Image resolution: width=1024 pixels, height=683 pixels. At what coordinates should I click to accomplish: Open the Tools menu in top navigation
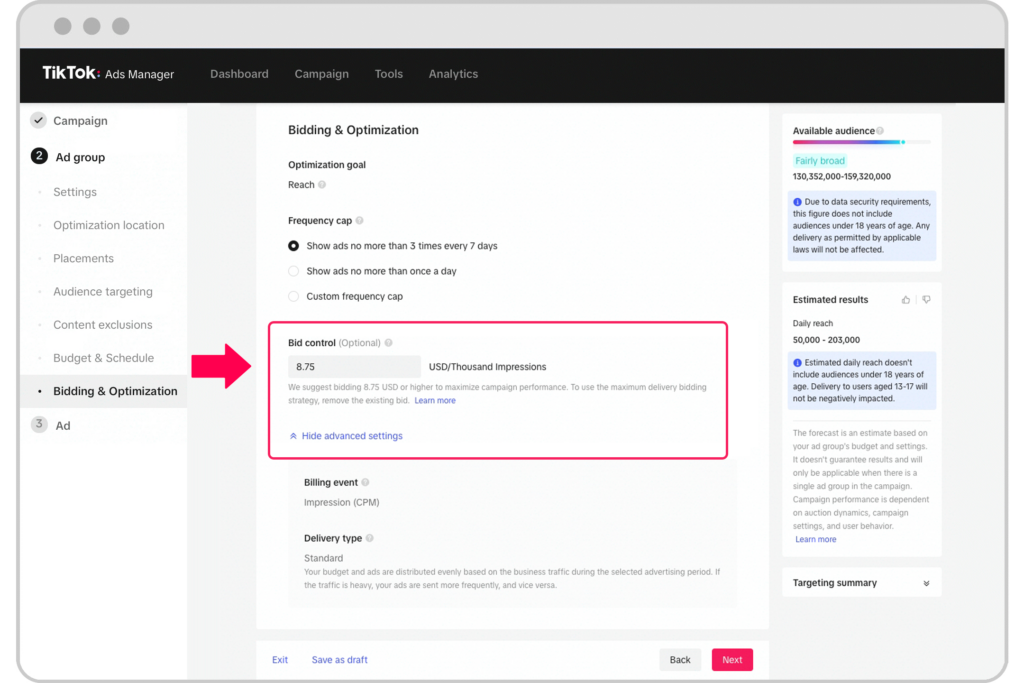pyautogui.click(x=389, y=74)
